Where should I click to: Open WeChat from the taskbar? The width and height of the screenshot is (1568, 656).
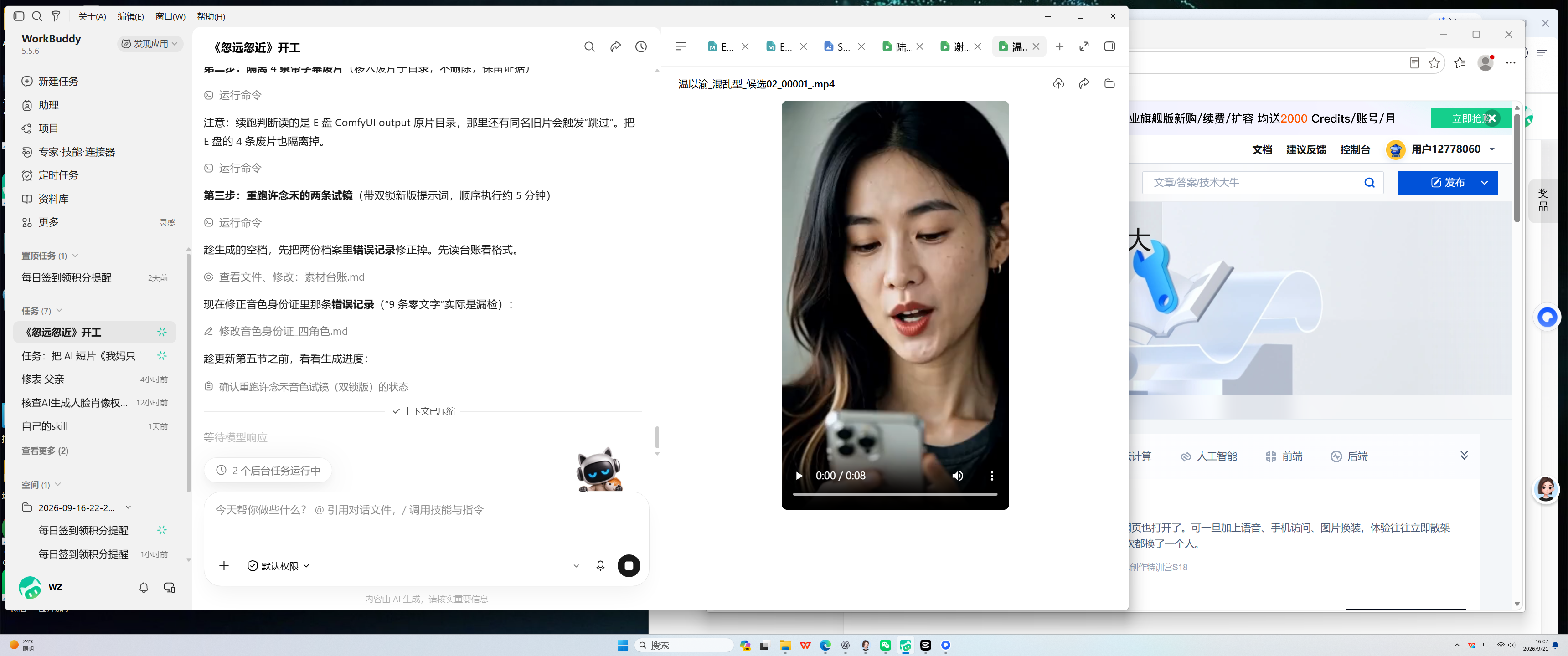click(886, 646)
